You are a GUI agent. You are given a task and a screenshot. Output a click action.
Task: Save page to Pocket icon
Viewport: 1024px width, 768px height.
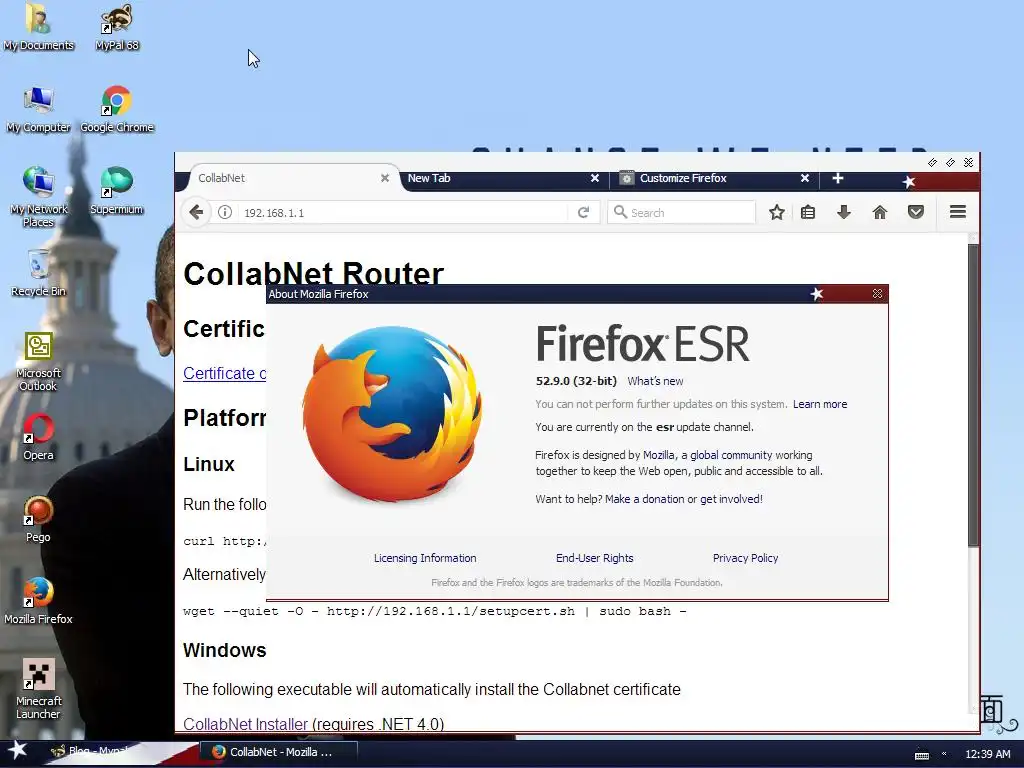[x=916, y=212]
